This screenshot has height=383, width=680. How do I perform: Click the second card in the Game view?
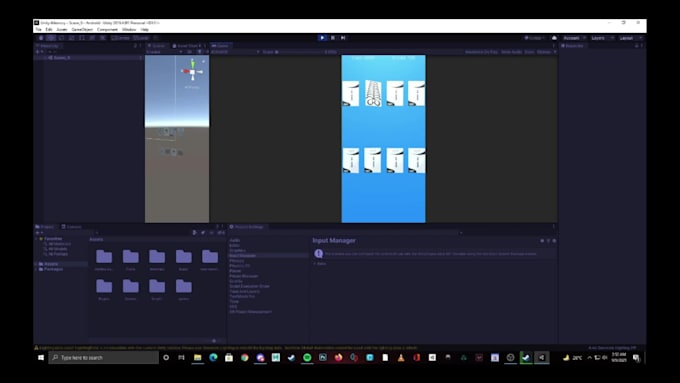(x=373, y=93)
